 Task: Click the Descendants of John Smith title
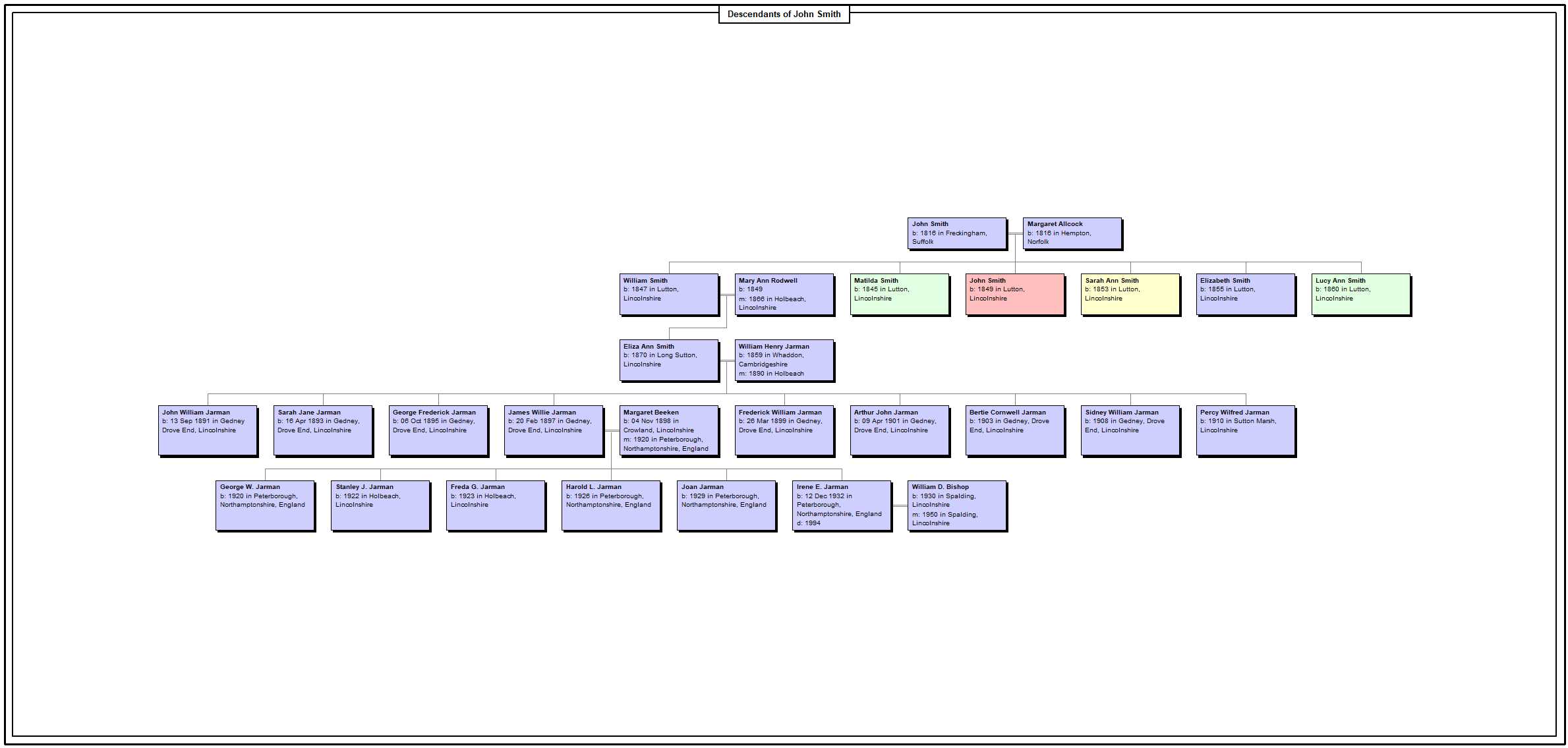[784, 14]
